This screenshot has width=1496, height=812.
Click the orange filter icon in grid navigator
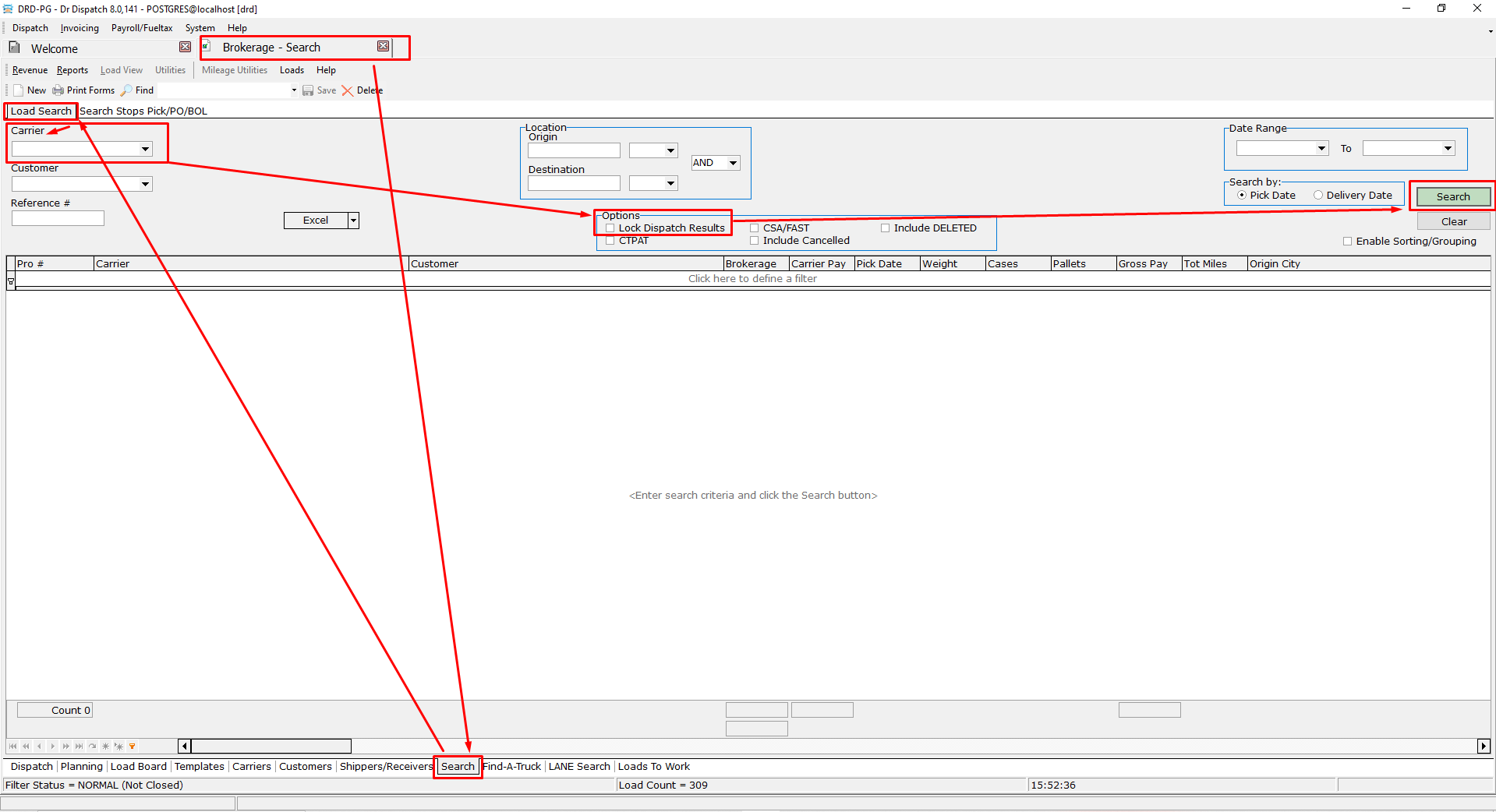133,747
